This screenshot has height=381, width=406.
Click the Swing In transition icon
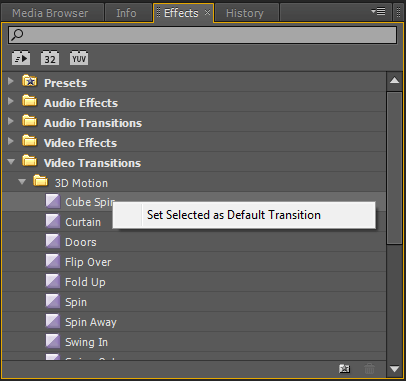(53, 341)
